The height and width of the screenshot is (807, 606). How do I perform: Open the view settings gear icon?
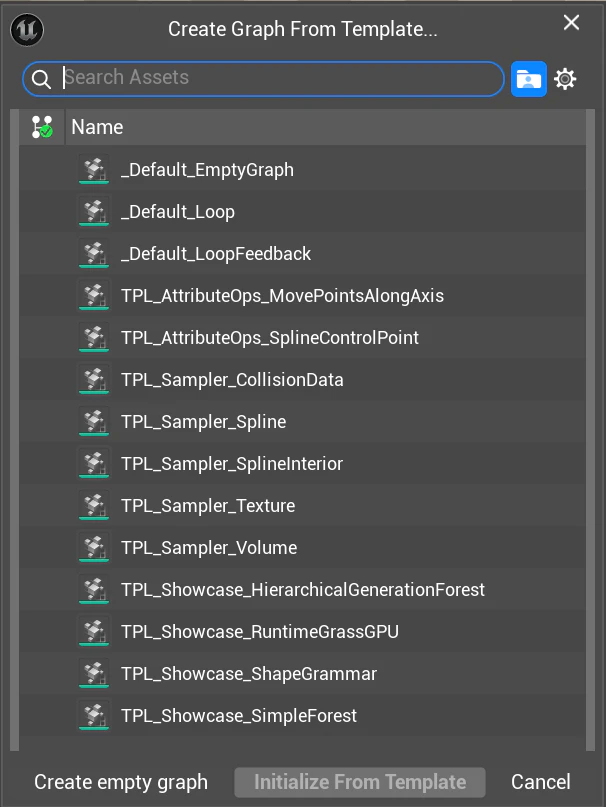click(x=565, y=79)
